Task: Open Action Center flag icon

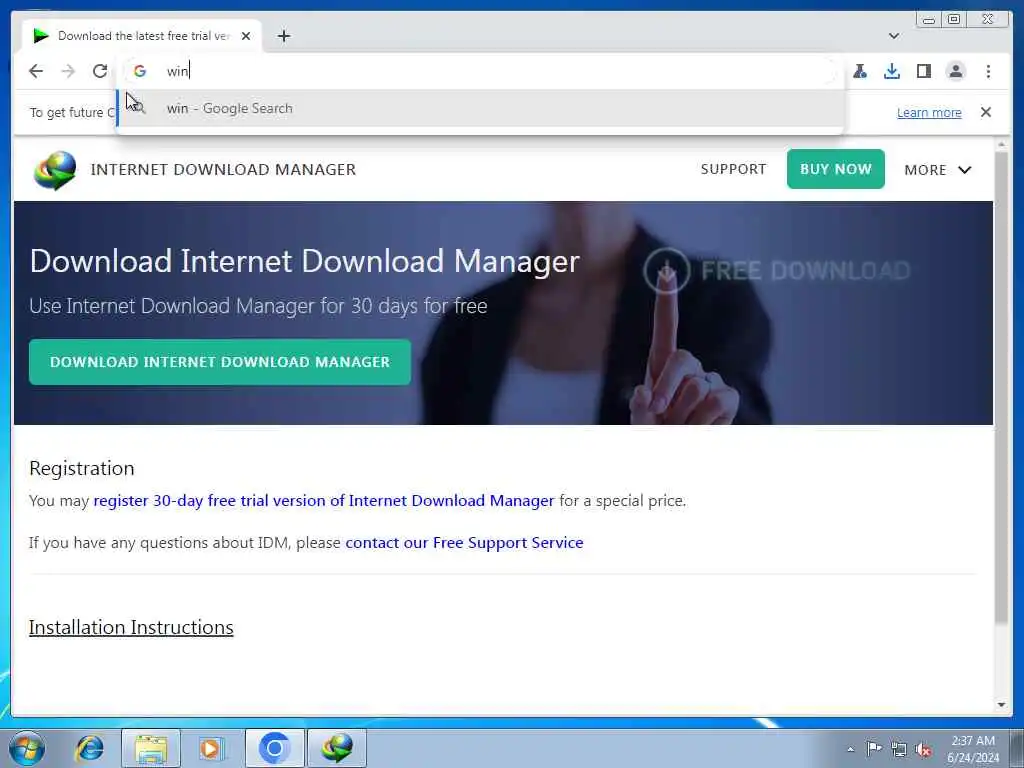Action: (x=874, y=749)
